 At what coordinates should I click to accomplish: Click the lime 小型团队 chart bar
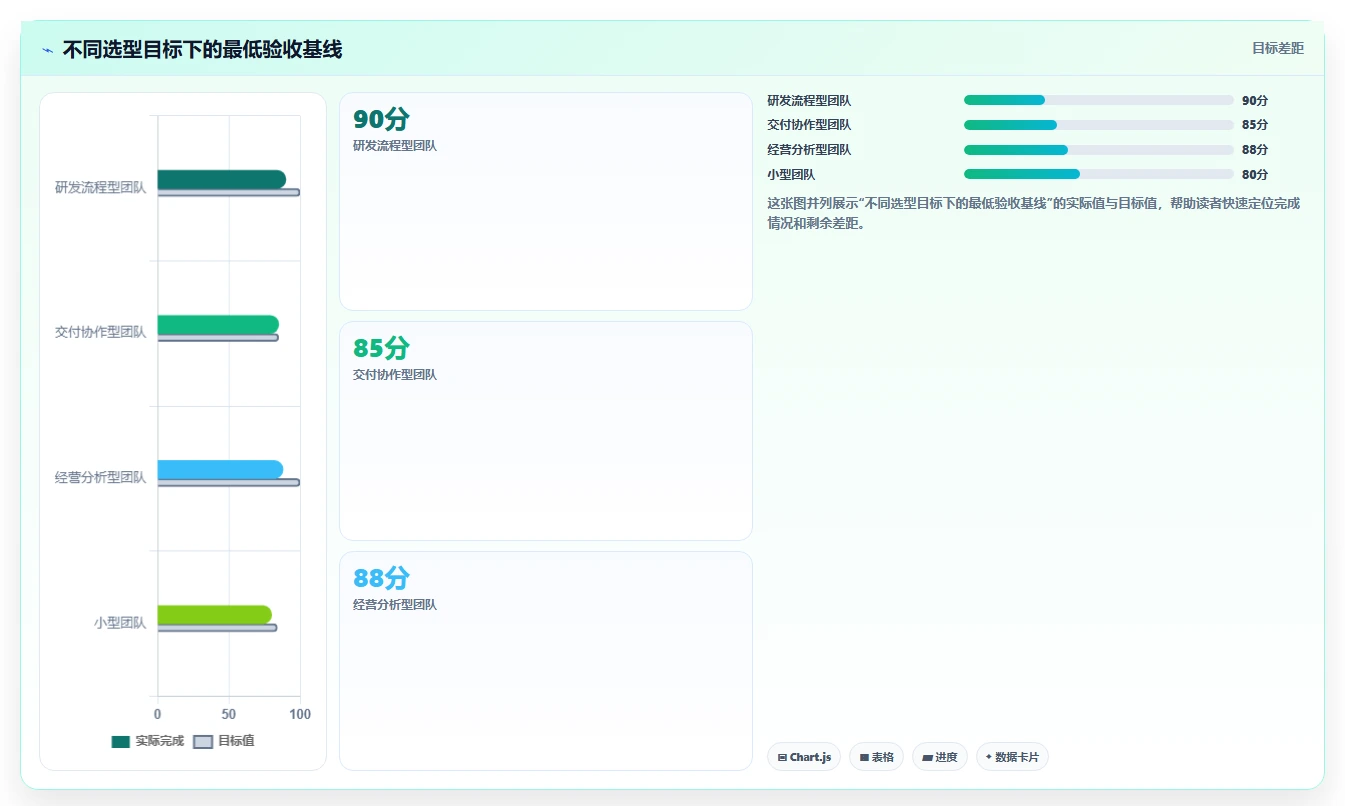[214, 615]
